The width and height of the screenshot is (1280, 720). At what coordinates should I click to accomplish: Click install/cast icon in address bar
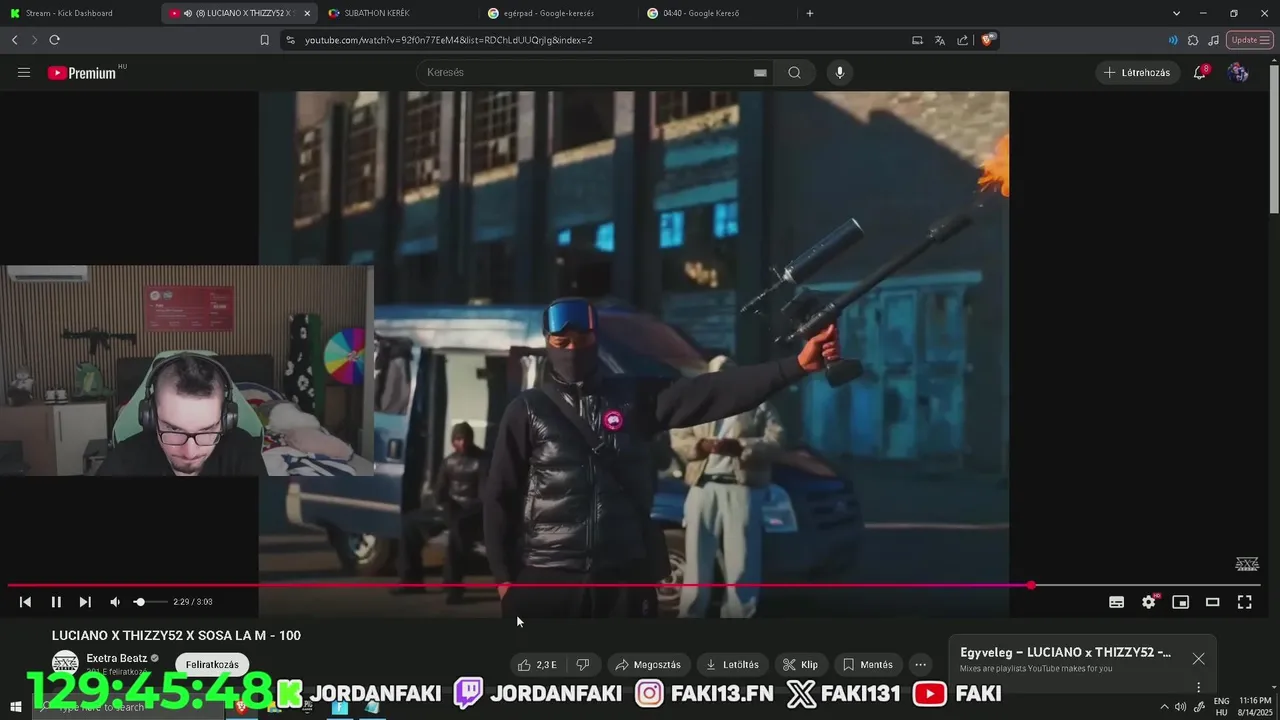click(917, 40)
